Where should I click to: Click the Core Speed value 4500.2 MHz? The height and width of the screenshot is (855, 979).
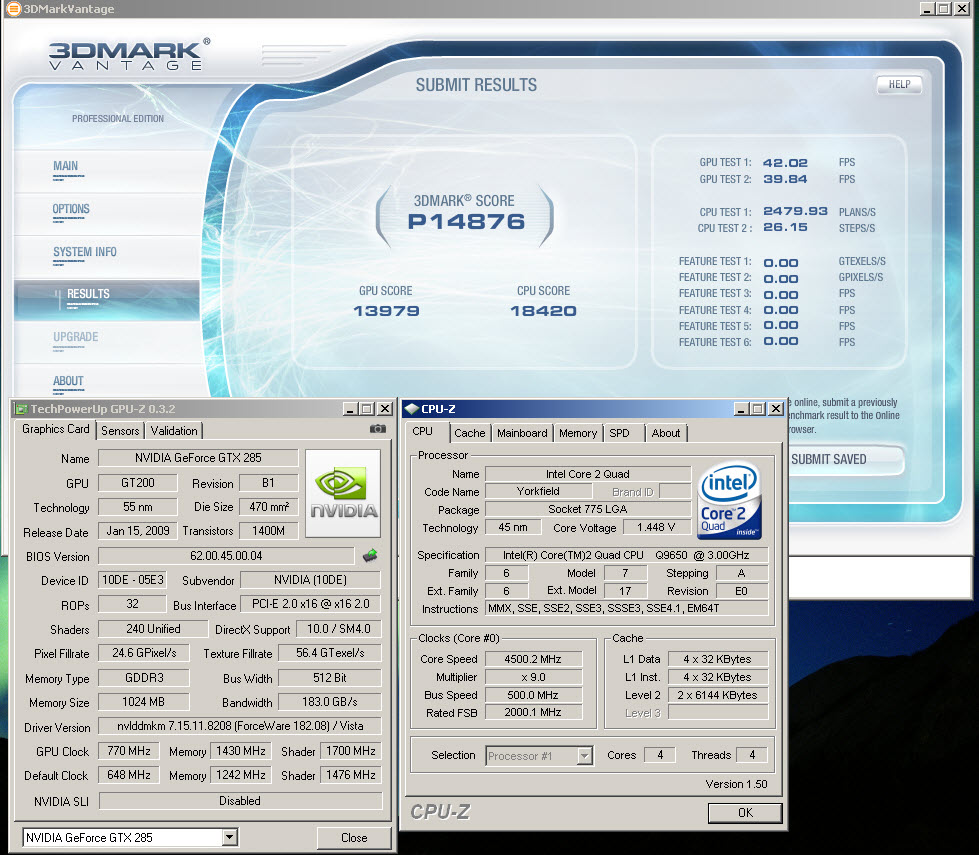coord(533,659)
